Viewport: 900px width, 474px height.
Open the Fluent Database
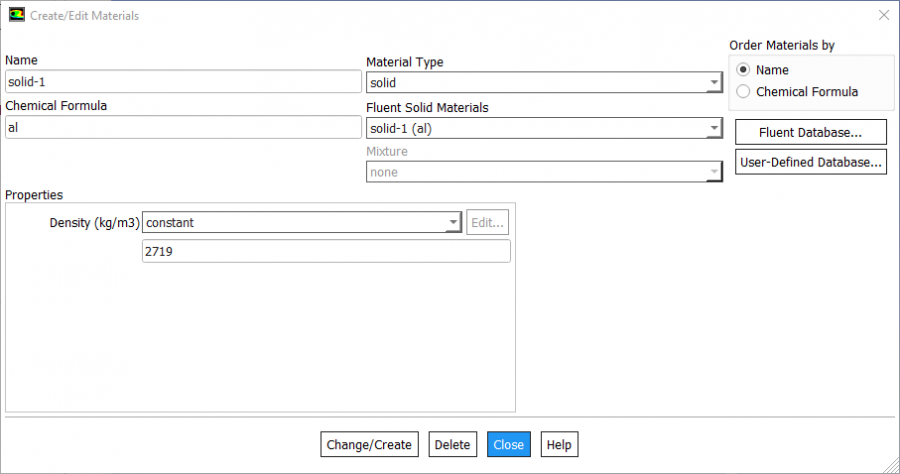tap(810, 132)
